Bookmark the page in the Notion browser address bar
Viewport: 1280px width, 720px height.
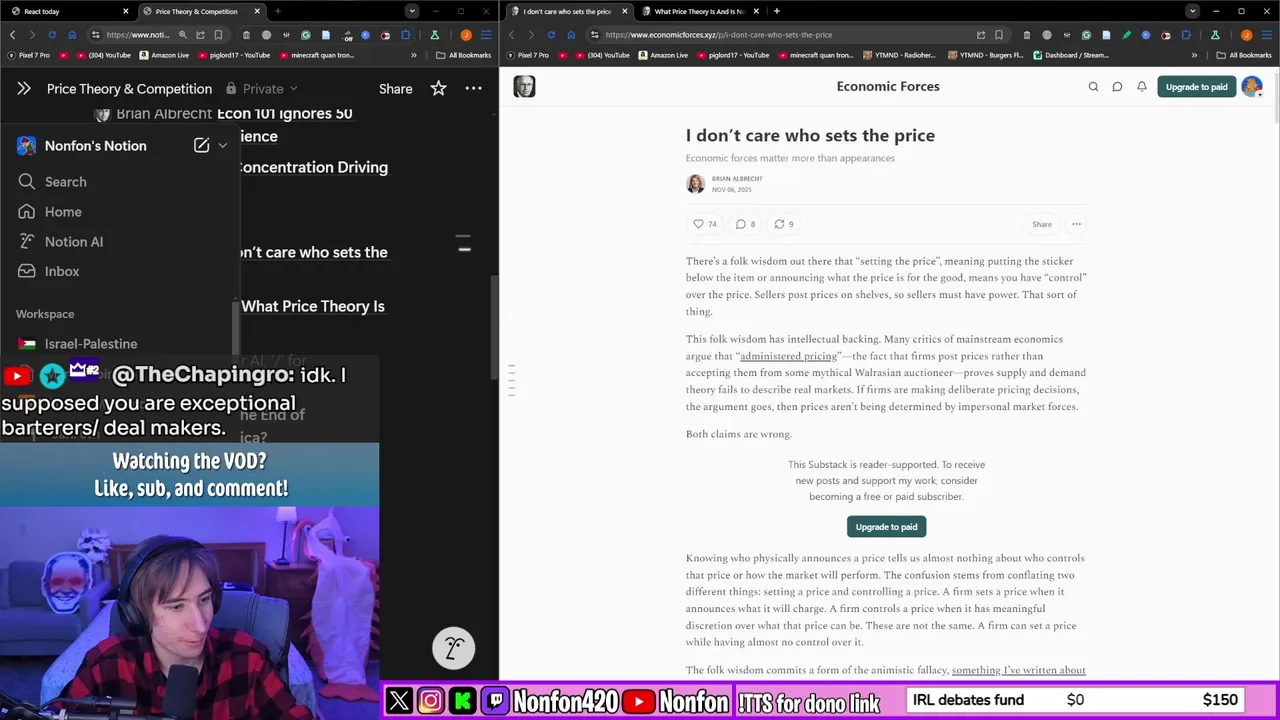218,35
